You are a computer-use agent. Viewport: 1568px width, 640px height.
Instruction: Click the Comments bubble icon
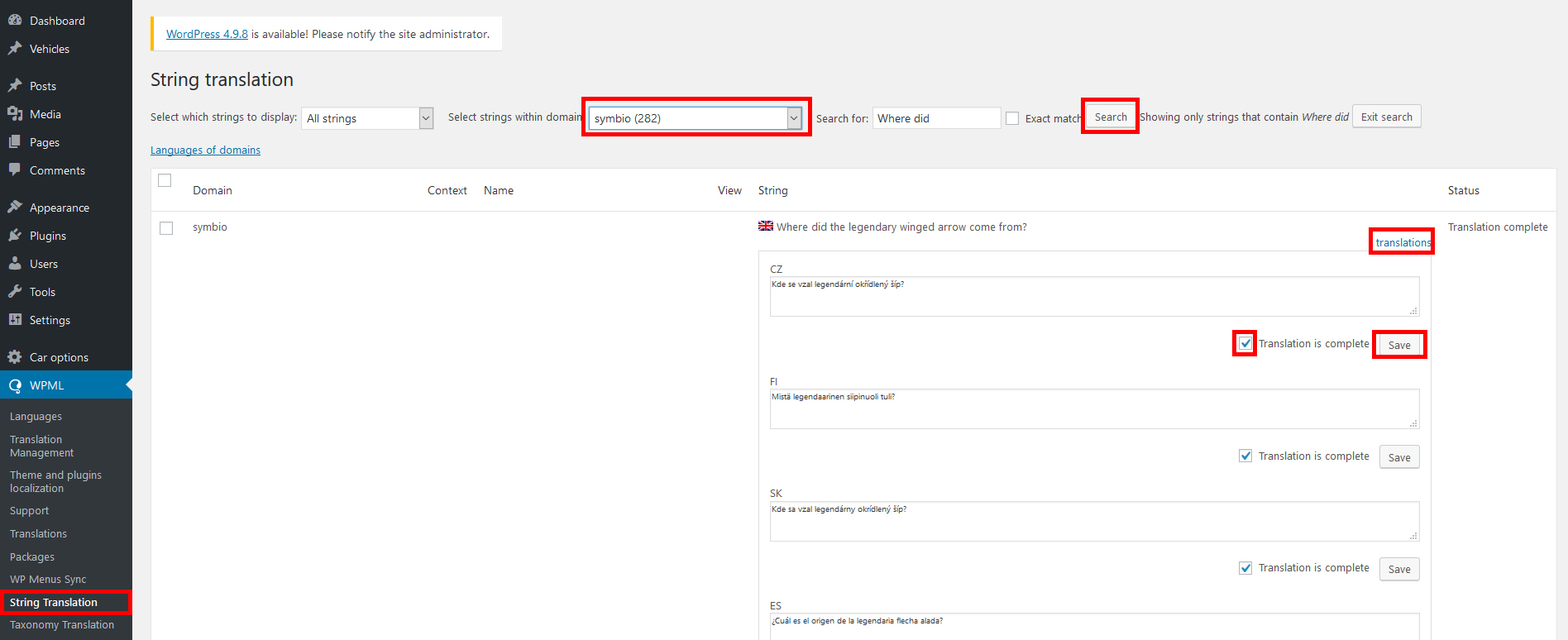tap(15, 170)
